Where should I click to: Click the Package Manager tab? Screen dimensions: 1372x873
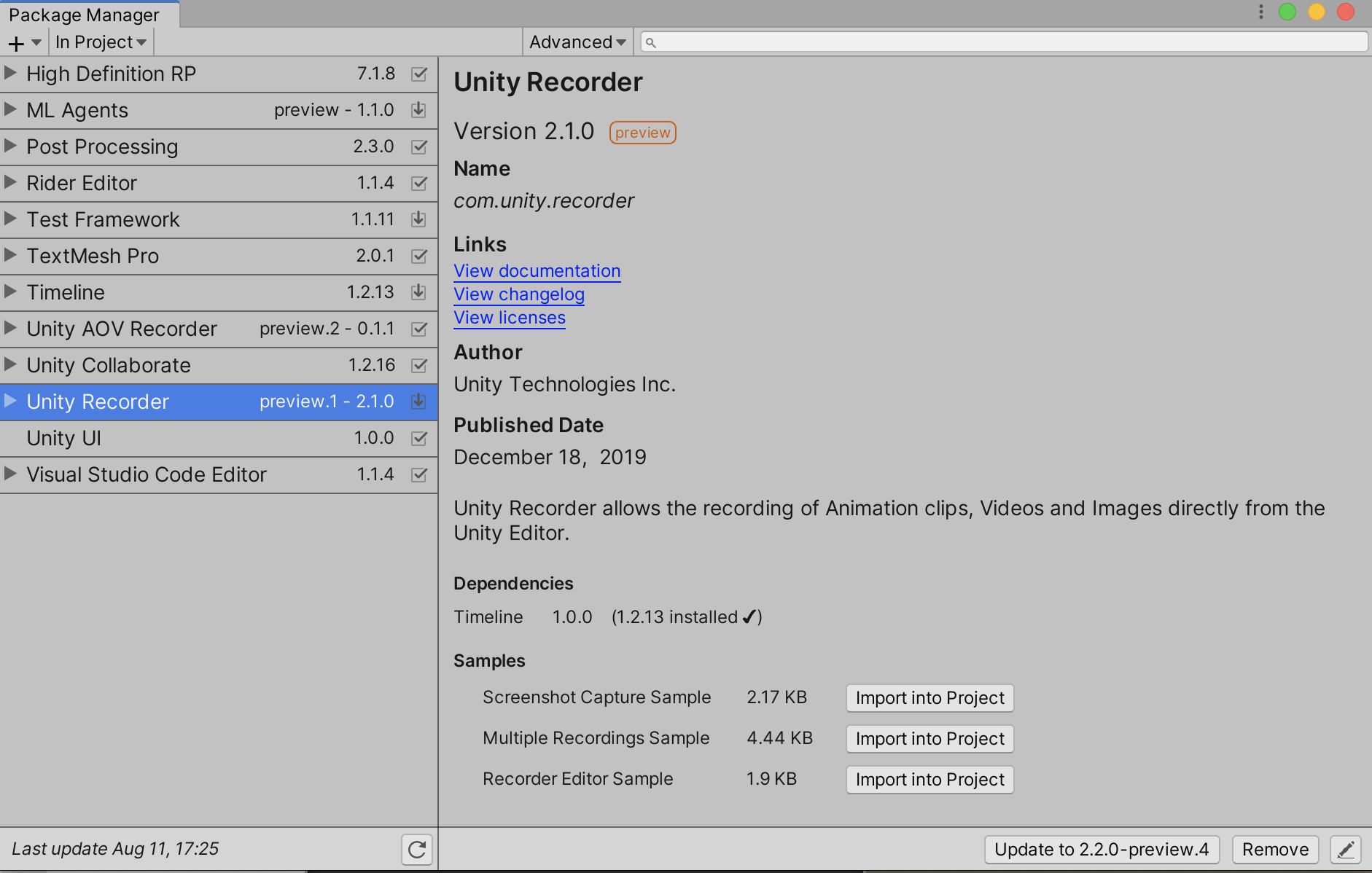pos(89,15)
